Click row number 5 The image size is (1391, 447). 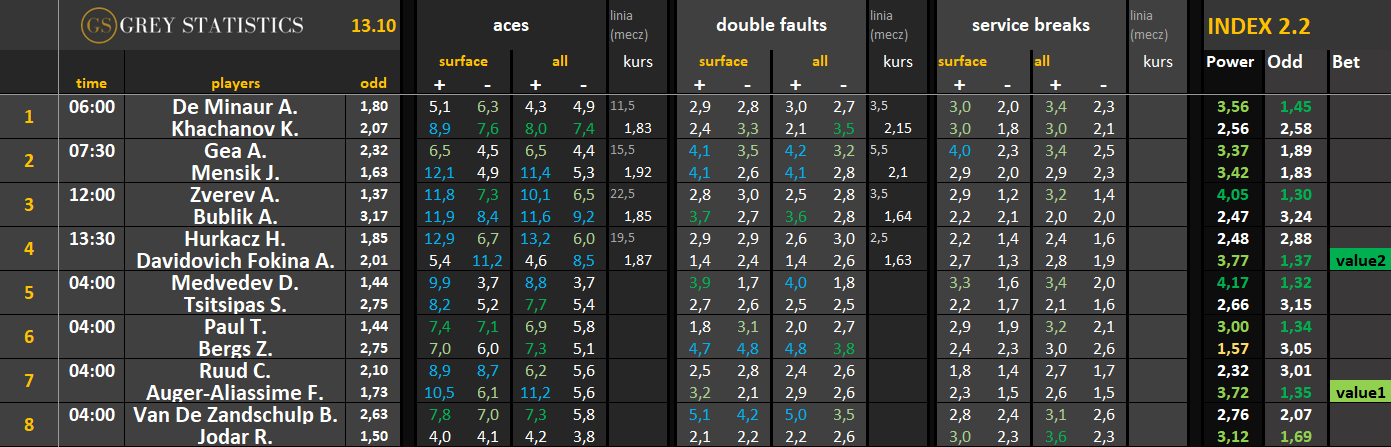pos(29,293)
